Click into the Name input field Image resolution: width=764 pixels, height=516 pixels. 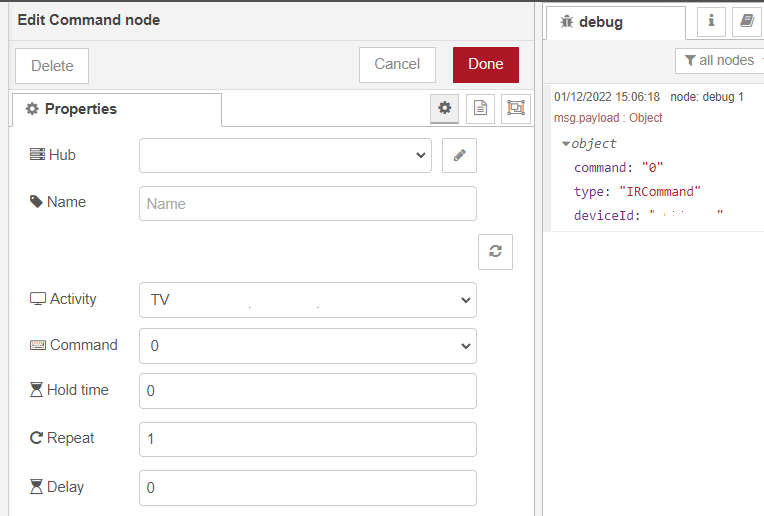[x=308, y=204]
